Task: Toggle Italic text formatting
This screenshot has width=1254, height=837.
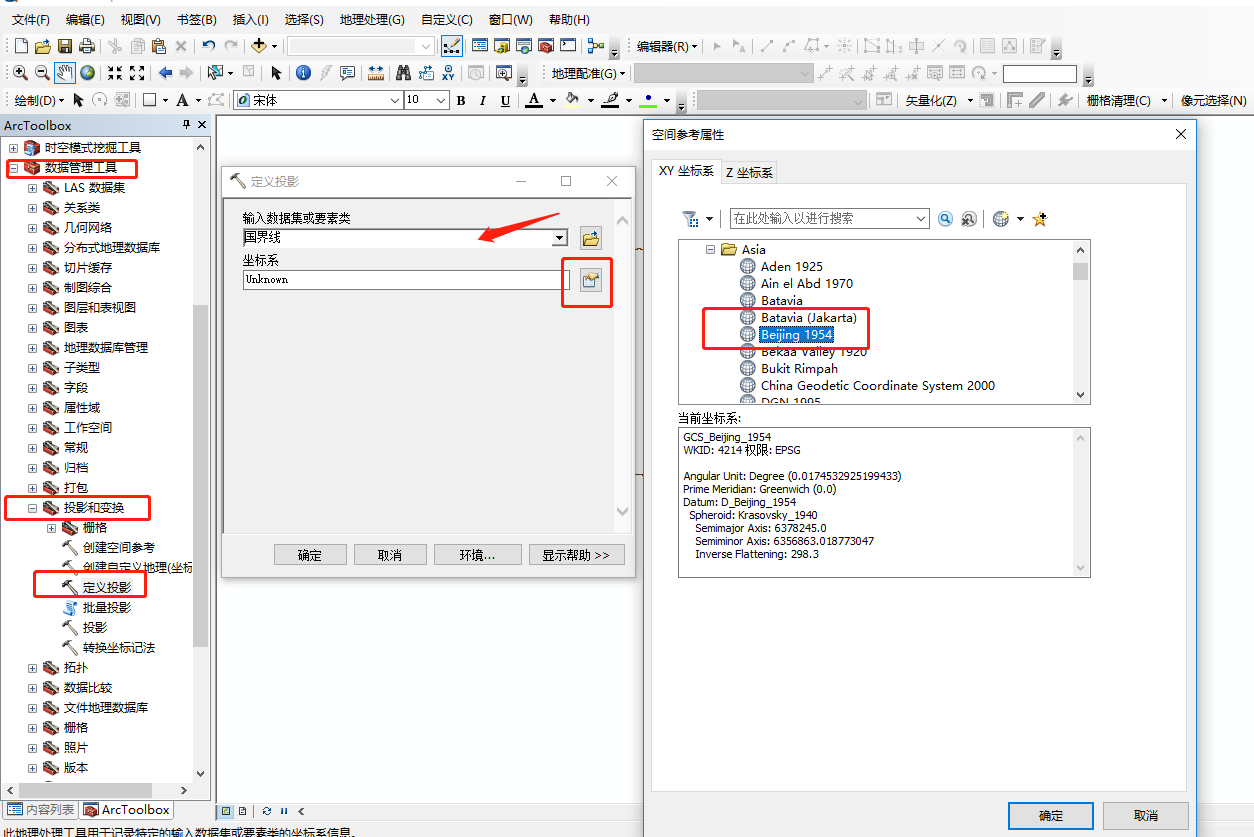Action: 483,100
